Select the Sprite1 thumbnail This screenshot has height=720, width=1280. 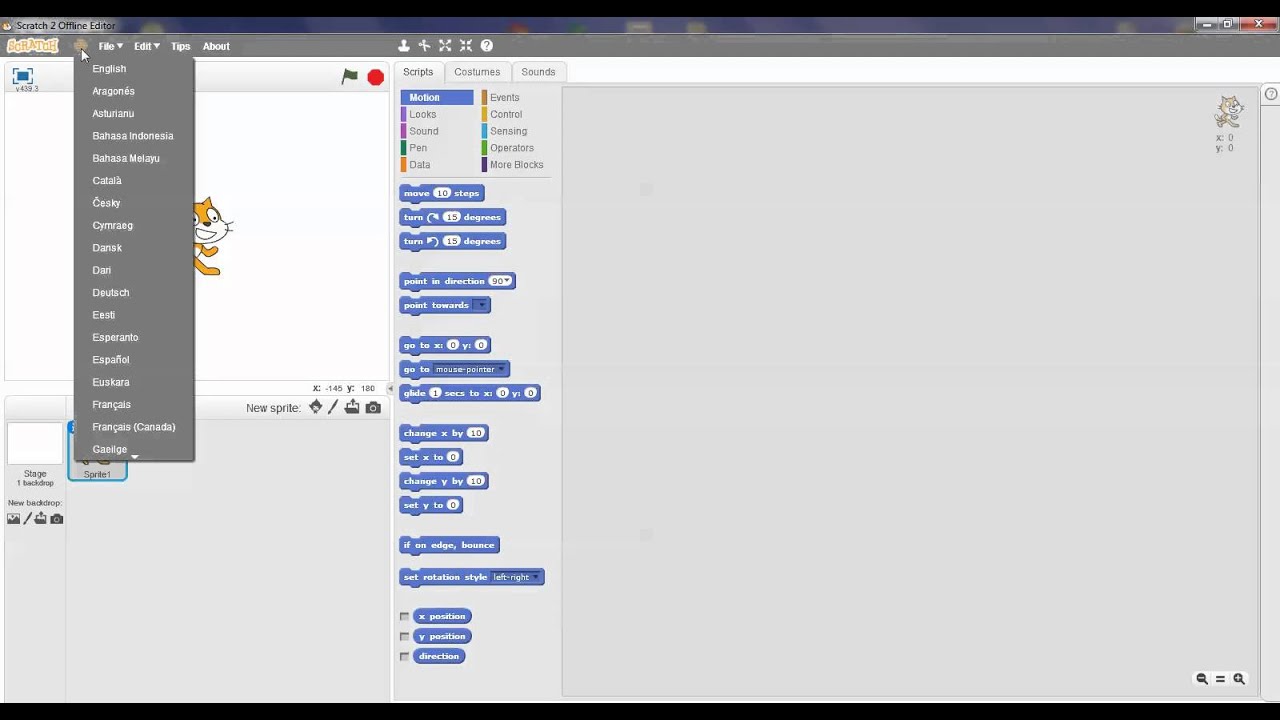point(98,451)
